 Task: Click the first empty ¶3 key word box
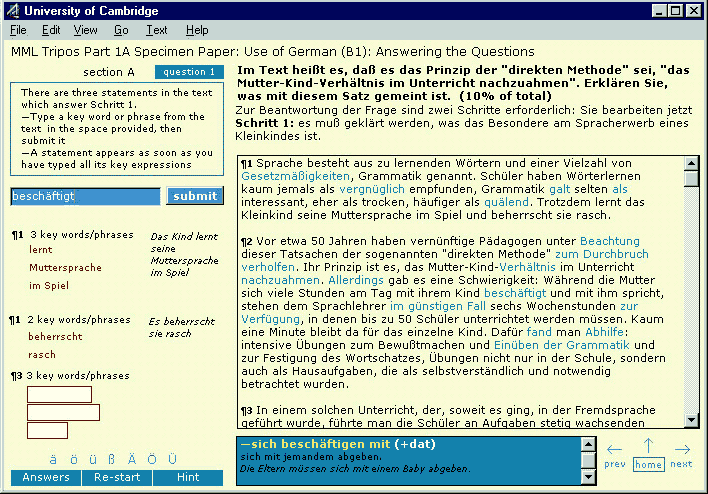(60, 395)
